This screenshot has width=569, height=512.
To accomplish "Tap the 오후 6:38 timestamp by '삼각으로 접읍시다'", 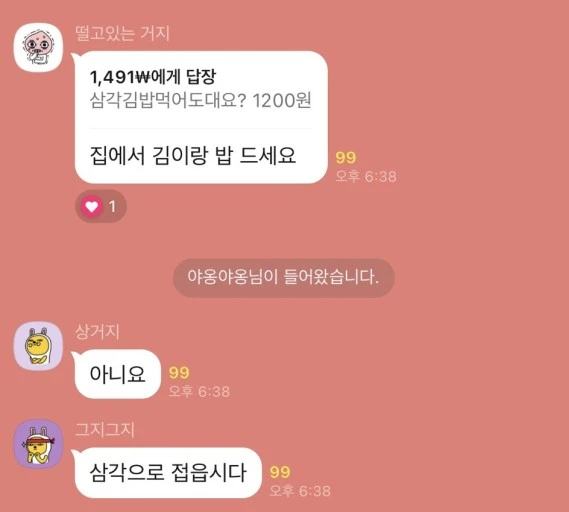I will [300, 491].
